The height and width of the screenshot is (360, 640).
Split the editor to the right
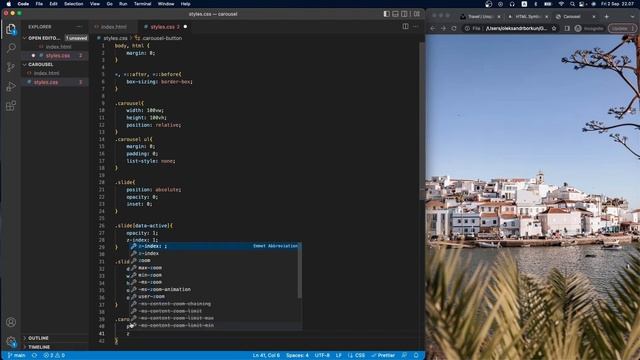coord(405,27)
